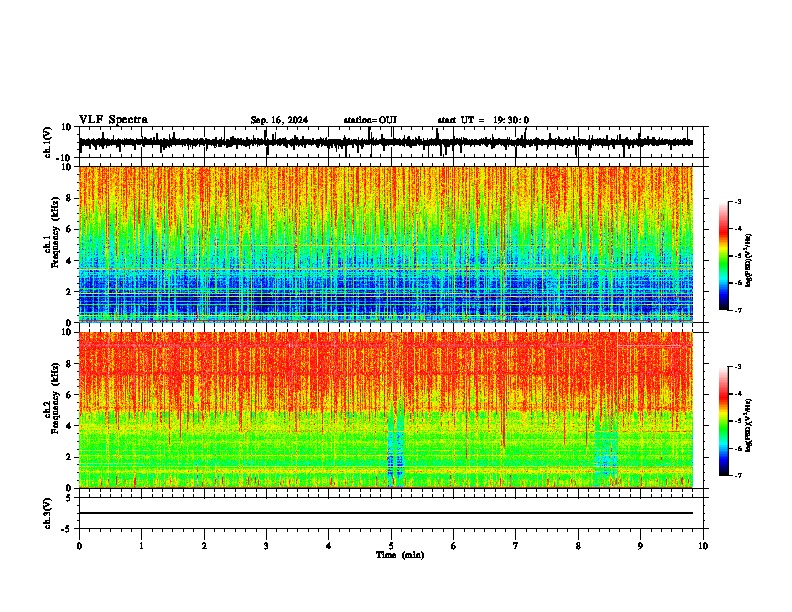Click the ch.2 log(PSD) colorbar title
The image size is (792, 612).
(749, 425)
